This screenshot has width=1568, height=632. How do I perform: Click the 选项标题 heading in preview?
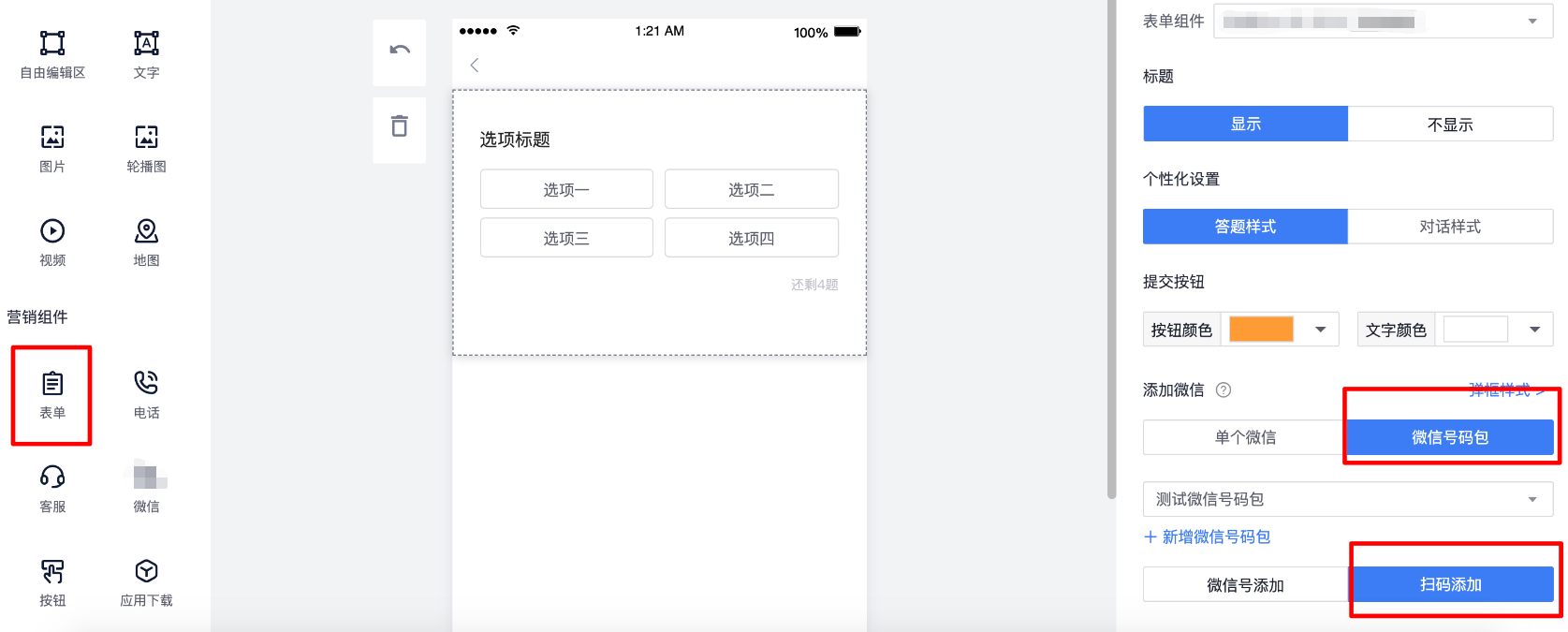pyautogui.click(x=515, y=140)
